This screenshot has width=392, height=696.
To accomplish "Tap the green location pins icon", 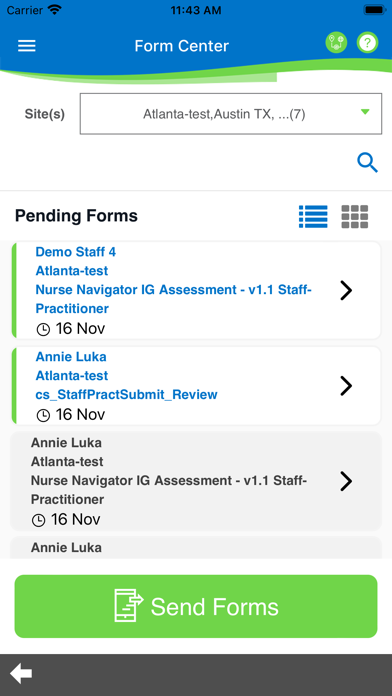I will [336, 43].
